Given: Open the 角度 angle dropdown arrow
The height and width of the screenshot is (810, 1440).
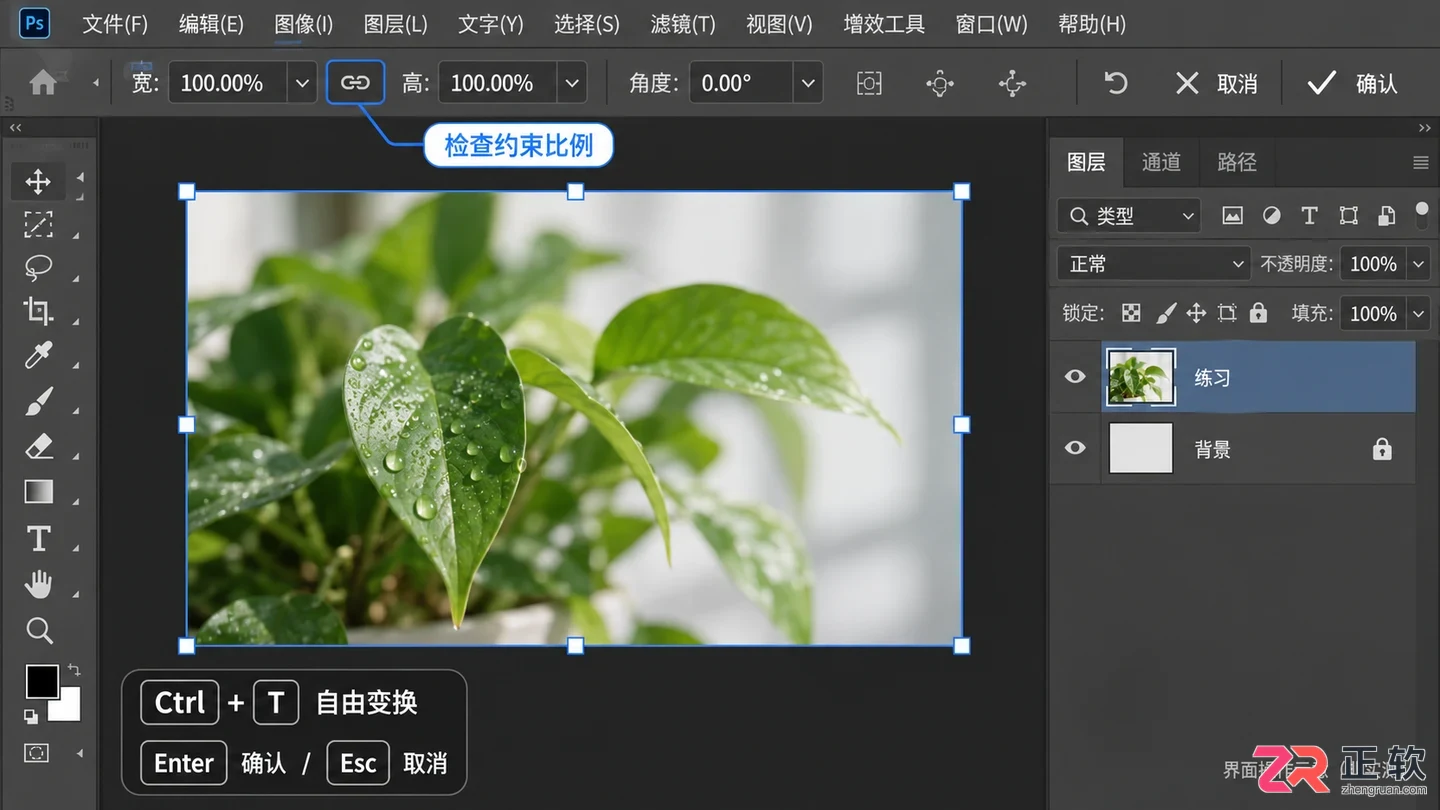Looking at the screenshot, I should [x=808, y=83].
